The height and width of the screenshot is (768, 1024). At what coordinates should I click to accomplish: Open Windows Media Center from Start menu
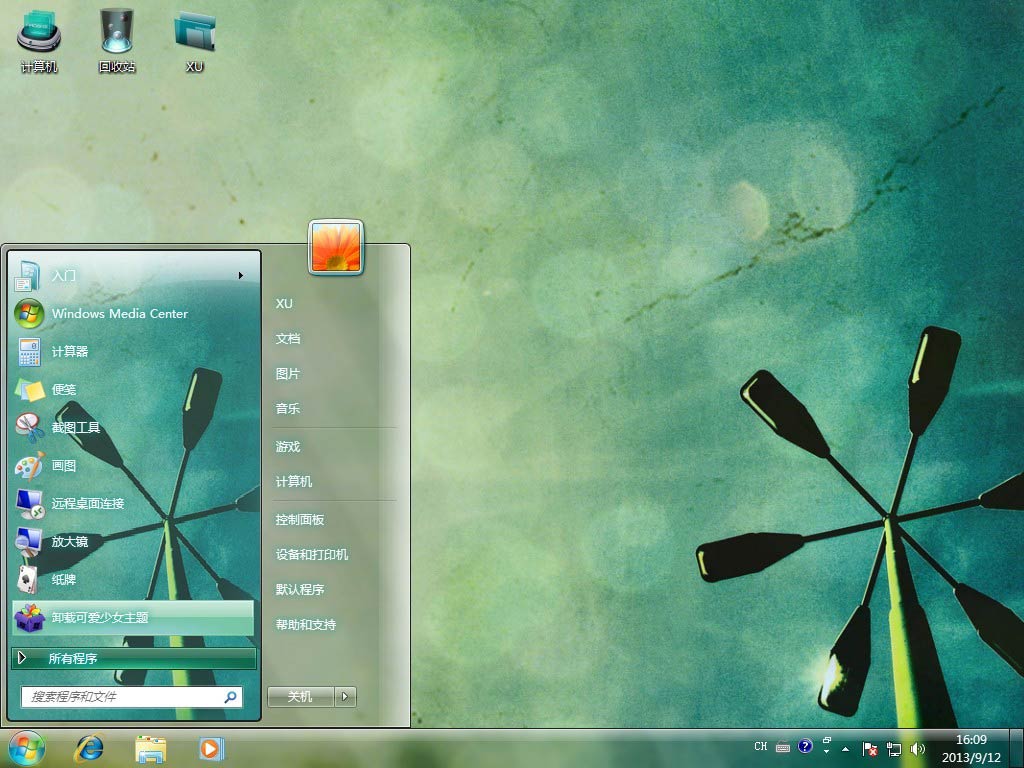119,313
